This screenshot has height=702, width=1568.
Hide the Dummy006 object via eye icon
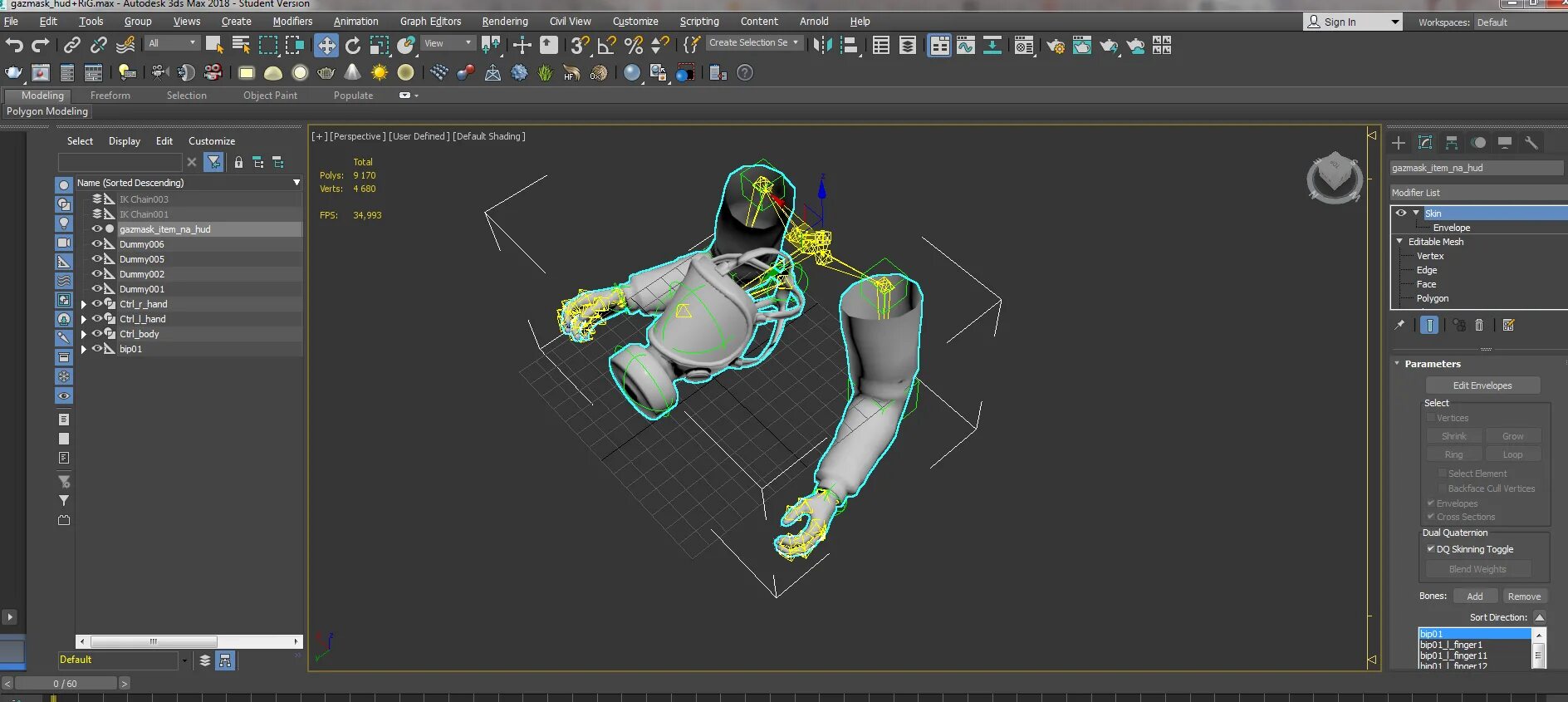point(97,244)
